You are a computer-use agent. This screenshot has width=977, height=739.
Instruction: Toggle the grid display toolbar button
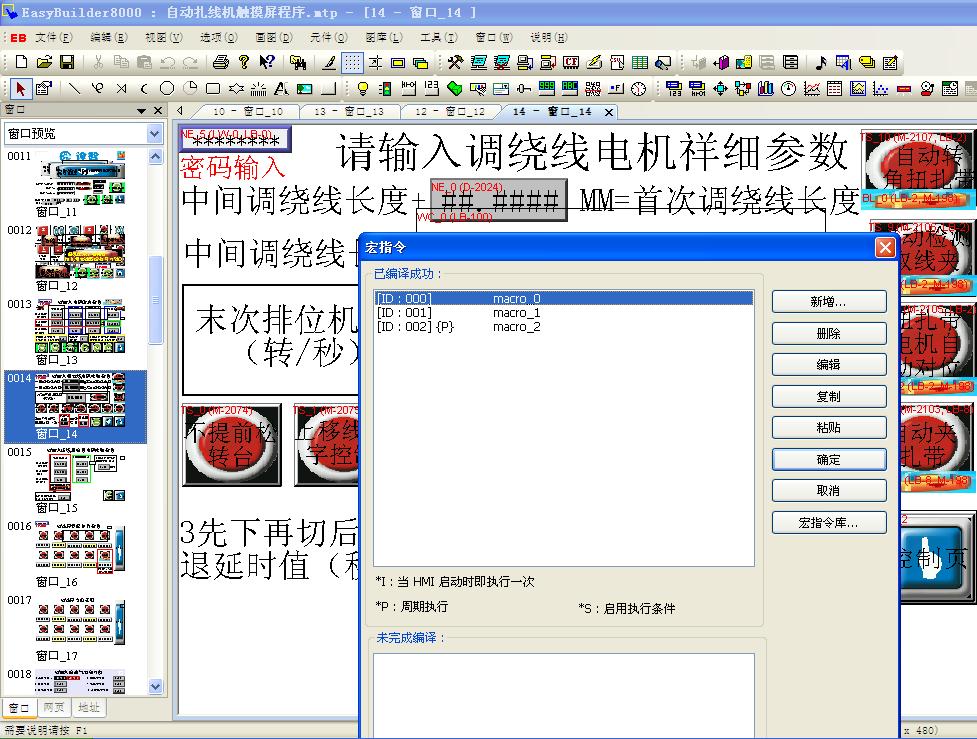pos(352,63)
